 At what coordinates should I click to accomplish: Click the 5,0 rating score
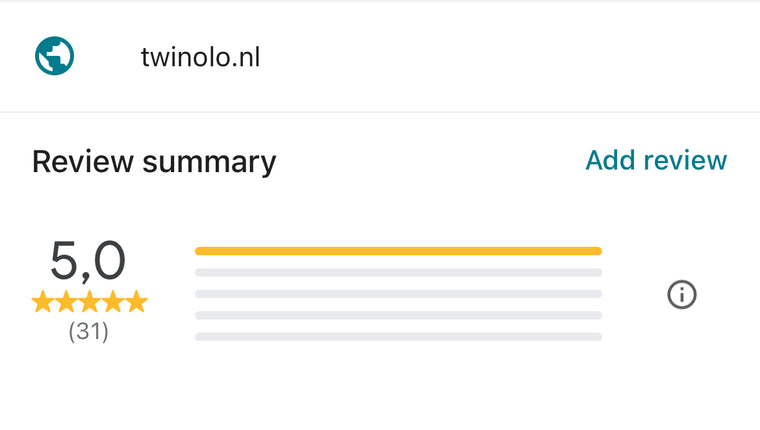[88, 261]
